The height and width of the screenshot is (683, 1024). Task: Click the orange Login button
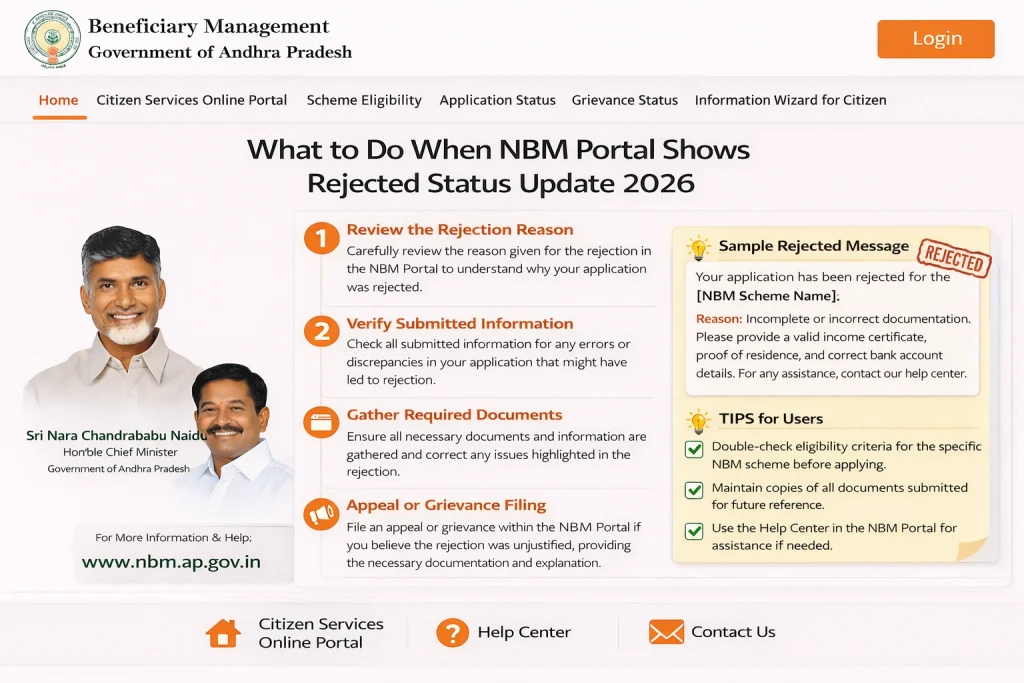[x=936, y=39]
